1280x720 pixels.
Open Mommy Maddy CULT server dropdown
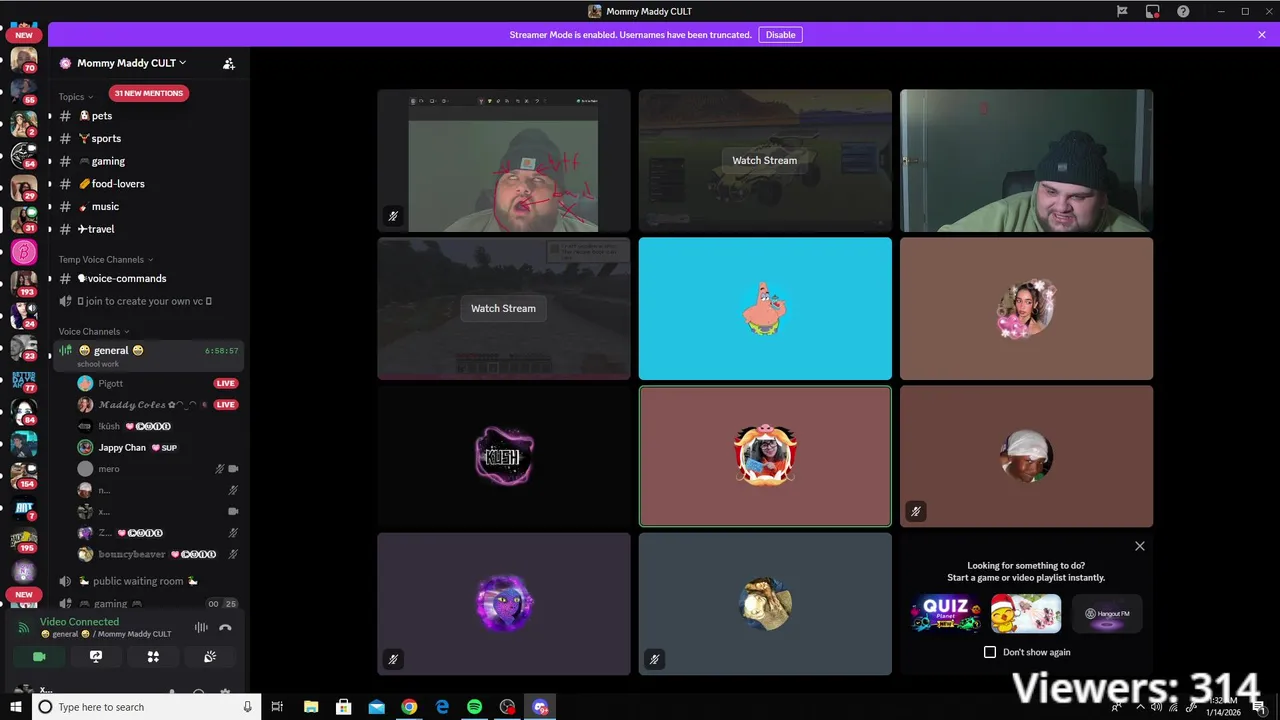click(x=131, y=63)
